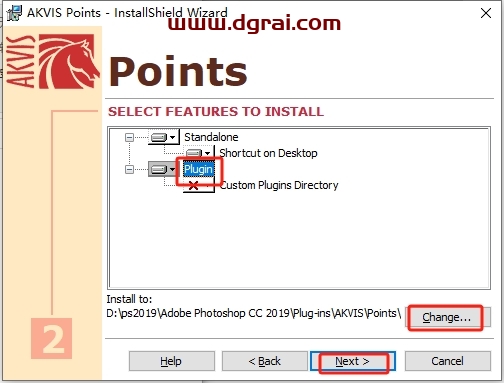Click the AKVIS horse logo

[69, 61]
